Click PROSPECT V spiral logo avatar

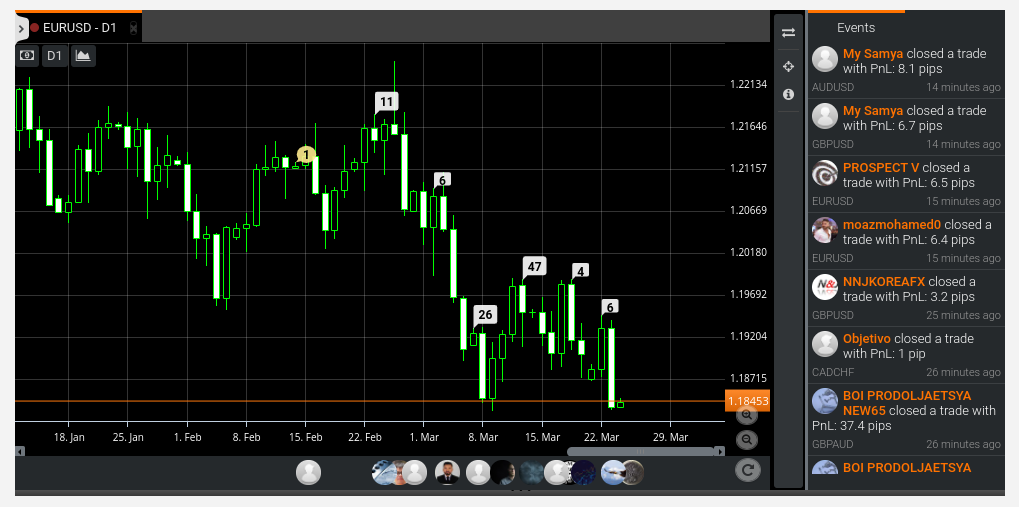pos(825,173)
